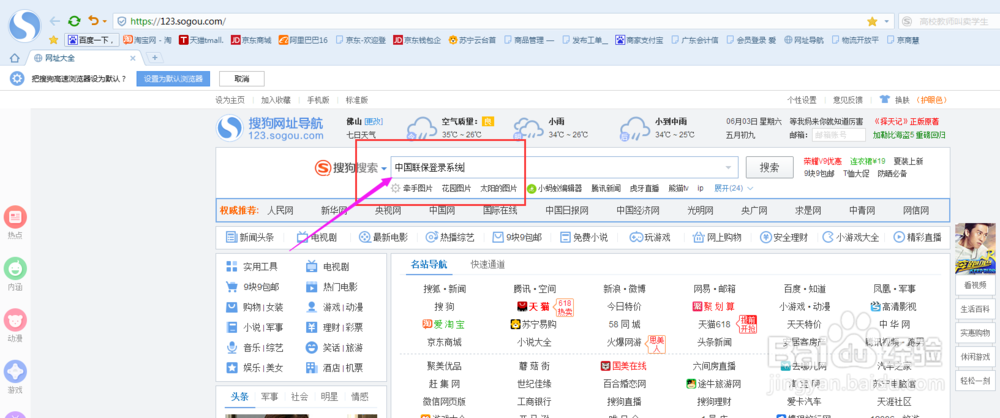The height and width of the screenshot is (418, 1000).
Task: Expand hot searches via 展开(24)
Action: (733, 188)
